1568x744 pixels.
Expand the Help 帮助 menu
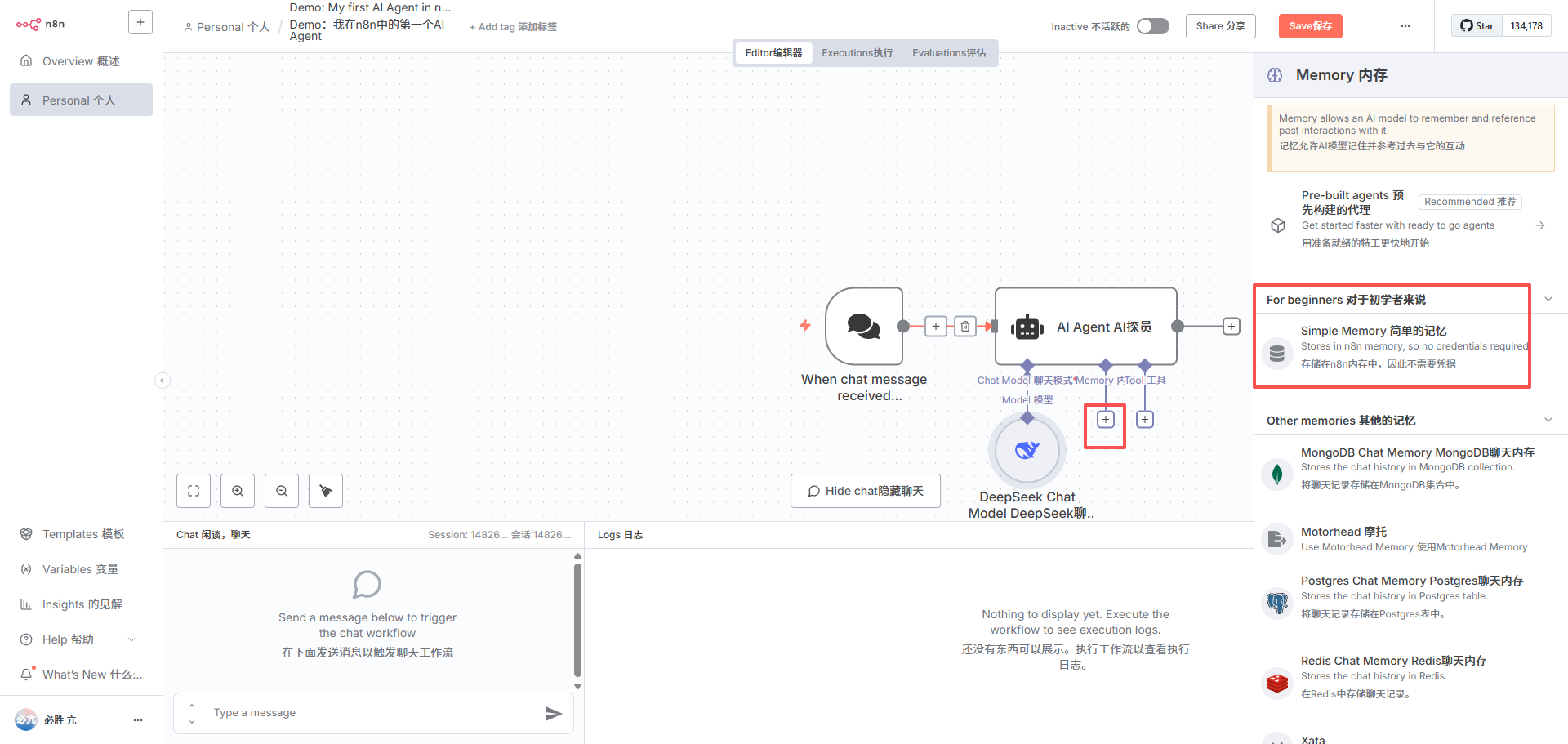81,639
